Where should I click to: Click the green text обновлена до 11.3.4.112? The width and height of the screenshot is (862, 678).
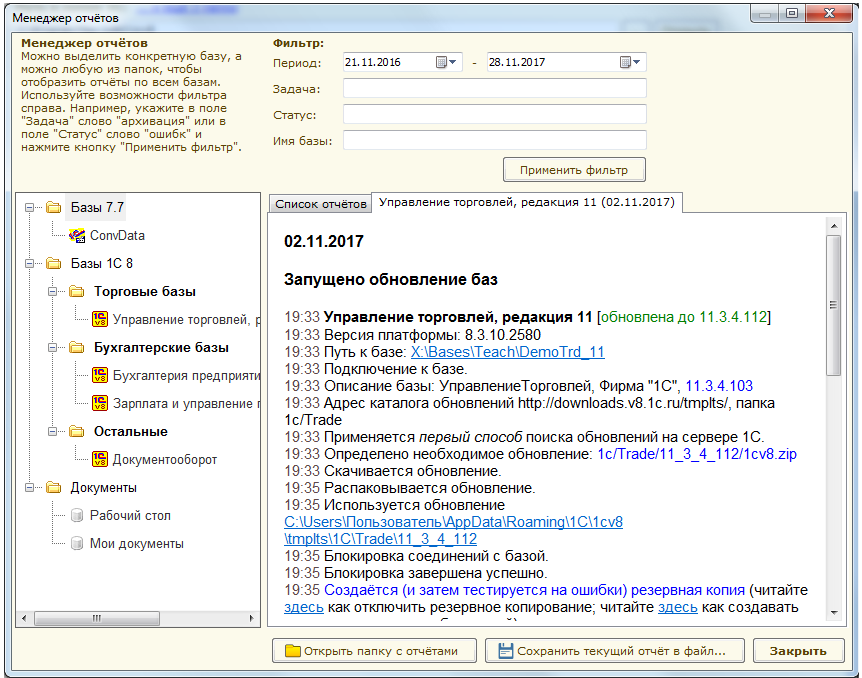point(684,317)
